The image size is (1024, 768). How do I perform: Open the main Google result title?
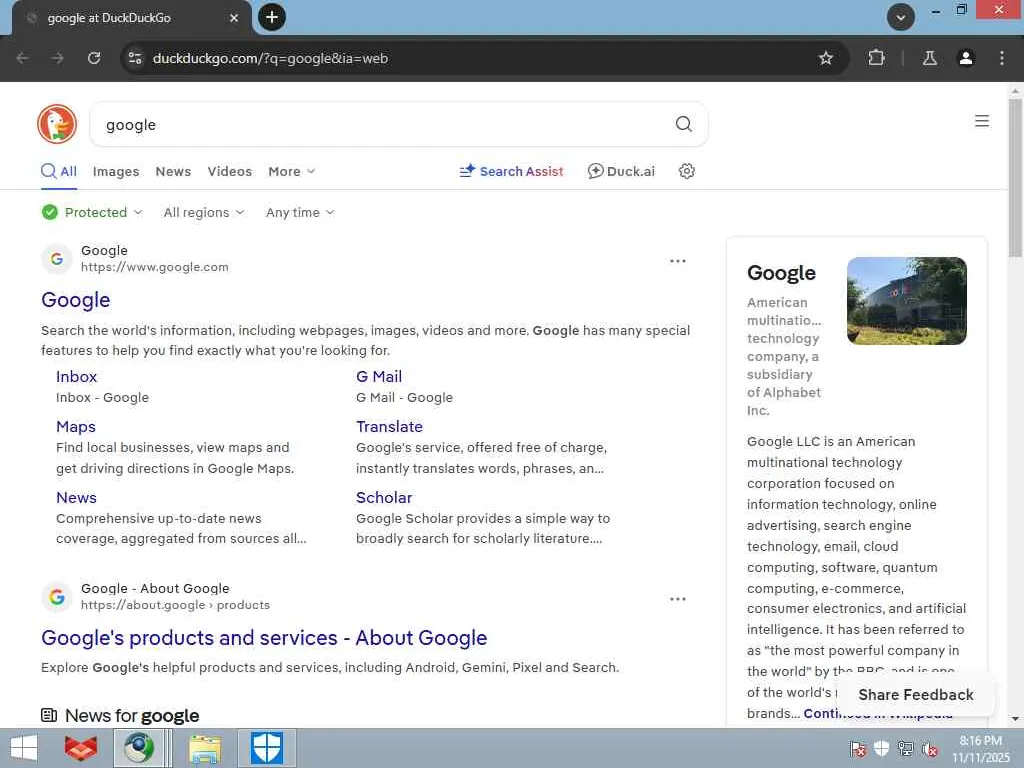click(76, 300)
